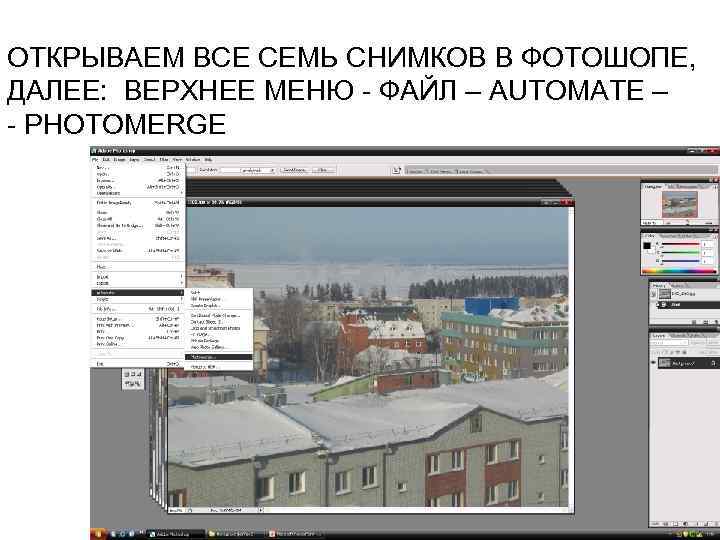Screen dimensions: 720x540
Task: Expand the Export submenu
Action: point(138,283)
